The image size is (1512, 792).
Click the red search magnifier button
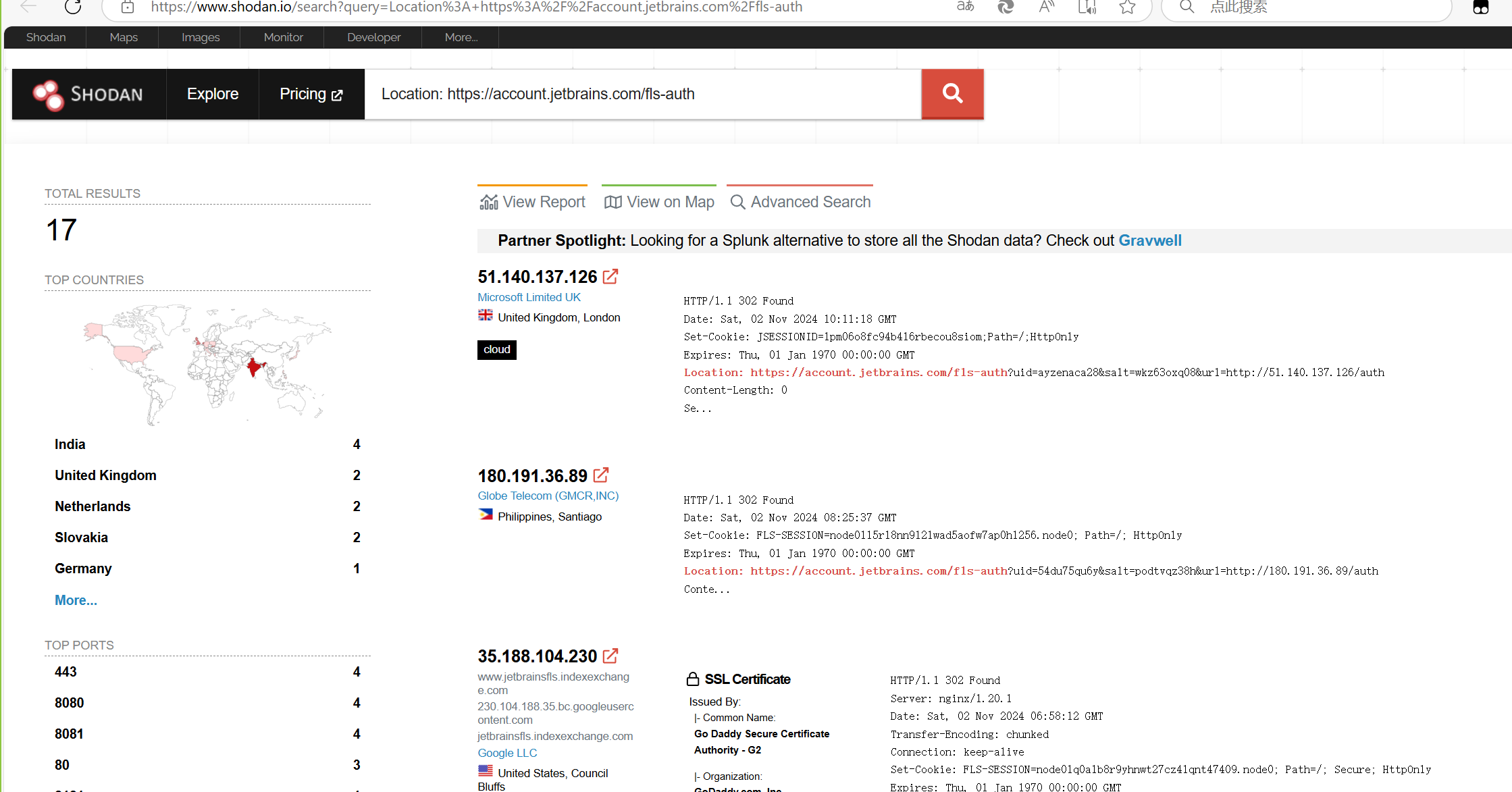(952, 94)
